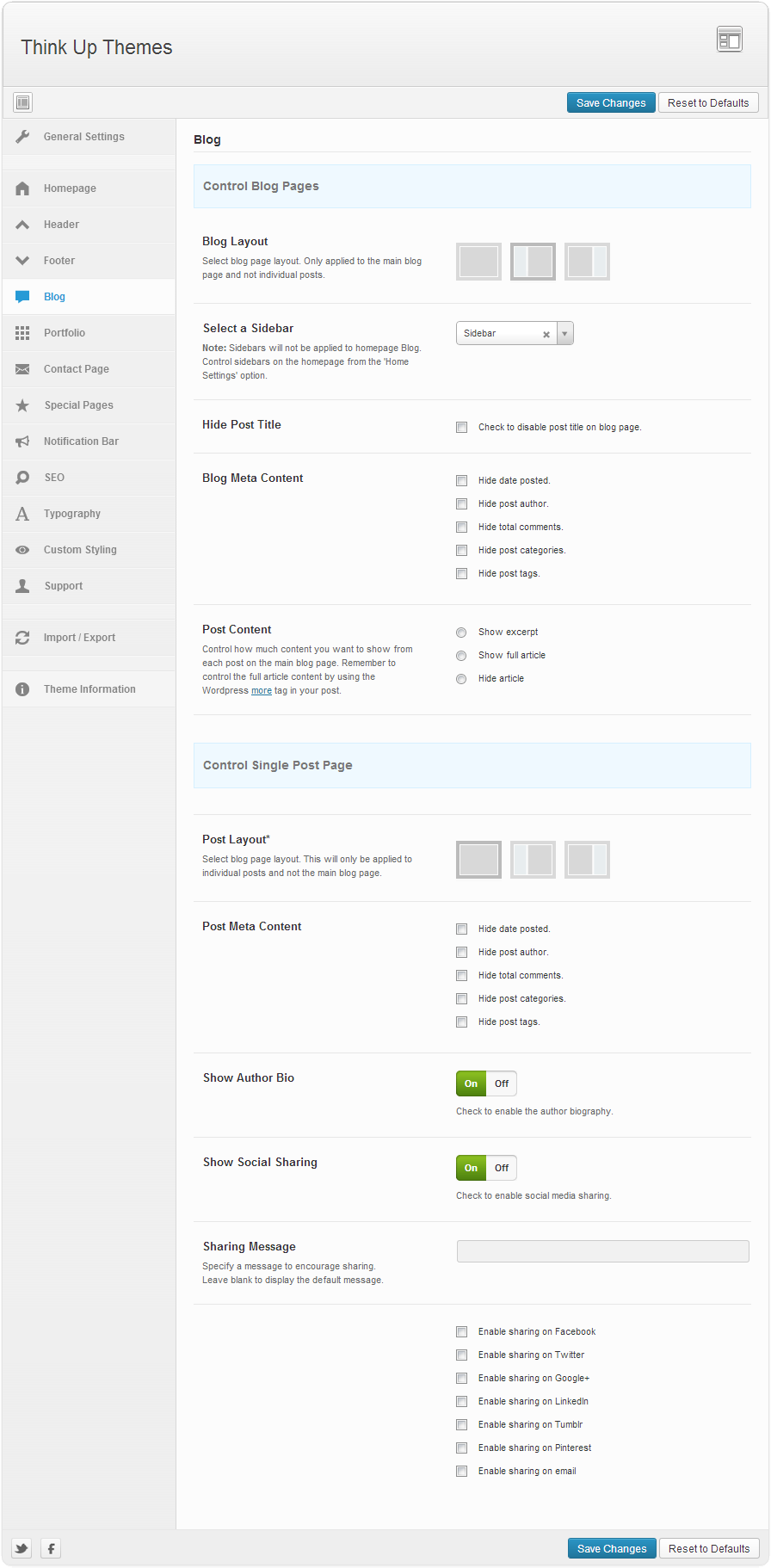Image resolution: width=771 pixels, height=1568 pixels.
Task: Go to the Typography settings tab
Action: [x=72, y=514]
